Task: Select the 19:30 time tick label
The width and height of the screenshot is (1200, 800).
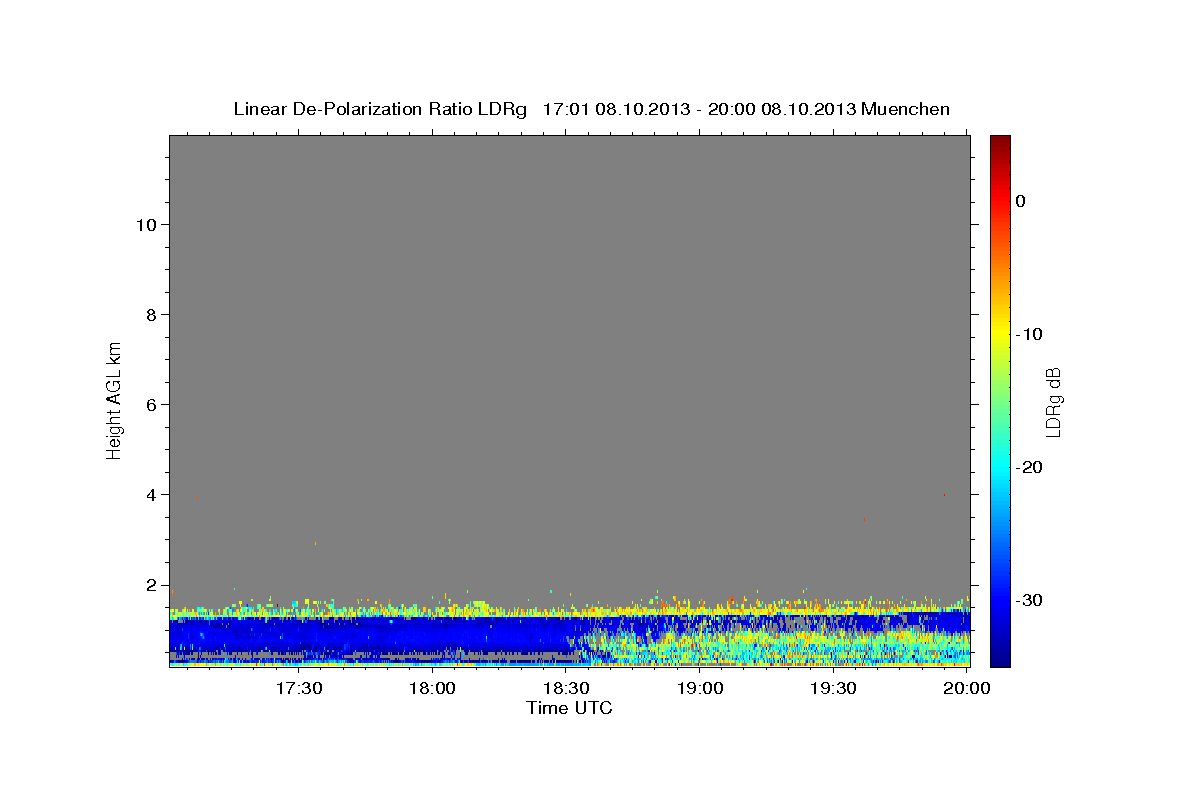Action: [833, 688]
